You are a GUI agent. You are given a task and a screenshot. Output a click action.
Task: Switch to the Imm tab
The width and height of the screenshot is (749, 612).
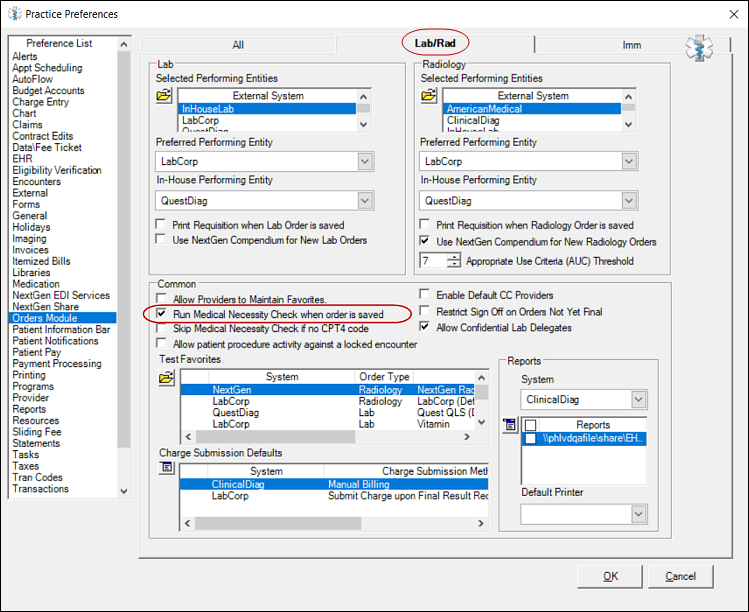coord(631,45)
